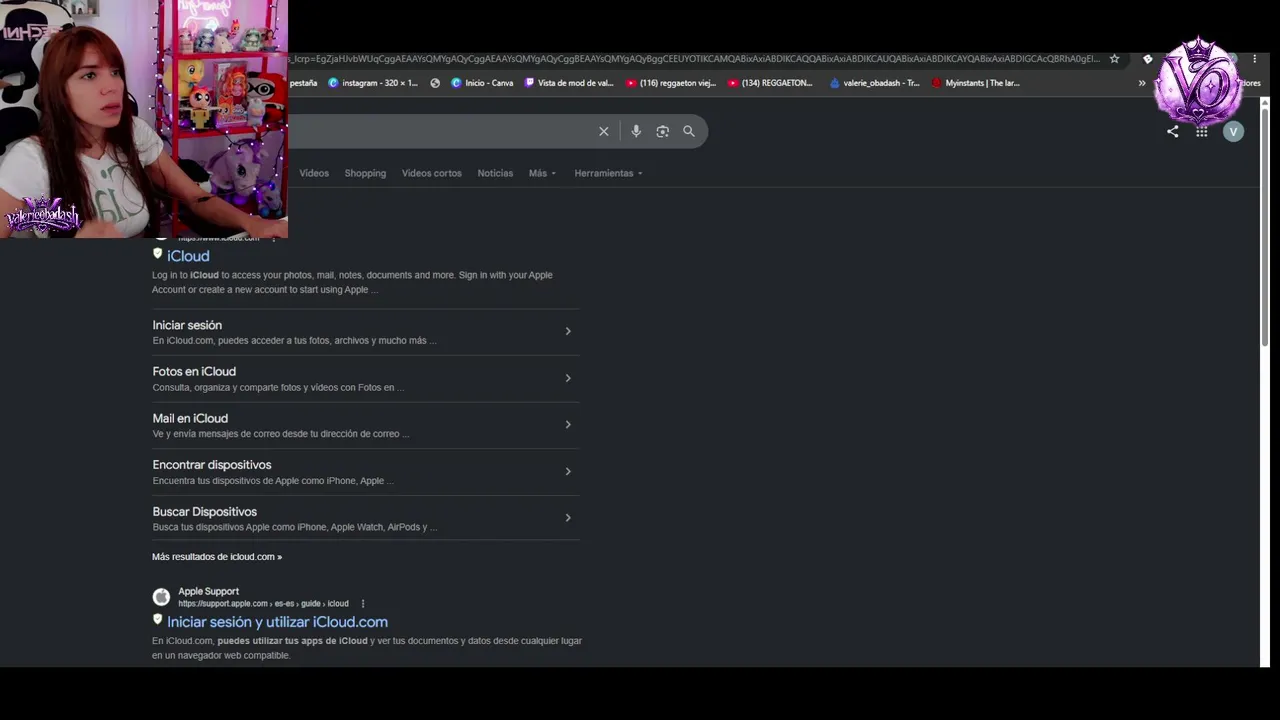Screen dimensions: 1280x720
Task: Open the (134) REGGAETON bookmark
Action: pyautogui.click(x=770, y=83)
